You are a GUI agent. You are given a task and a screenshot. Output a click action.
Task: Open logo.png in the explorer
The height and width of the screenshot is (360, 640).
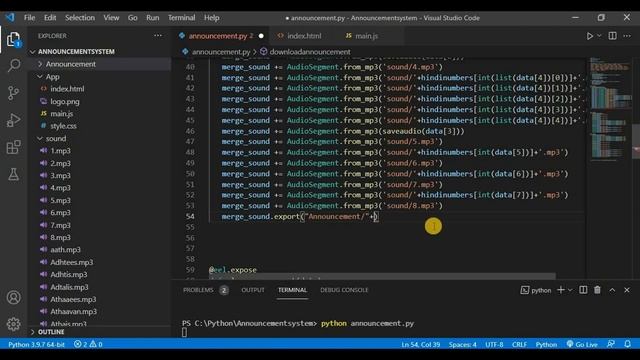[64, 101]
